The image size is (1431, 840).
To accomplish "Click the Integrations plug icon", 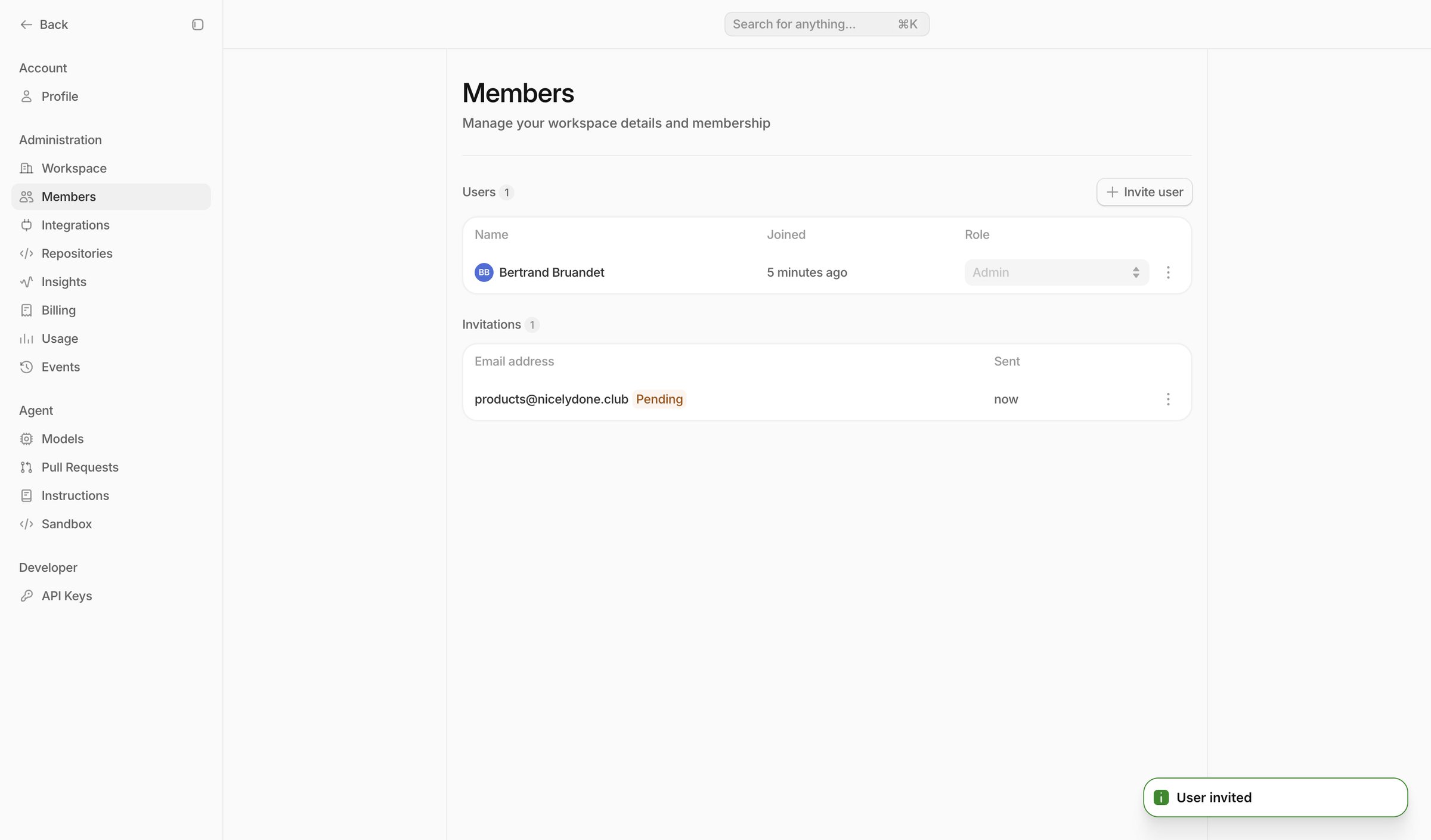I will point(26,225).
